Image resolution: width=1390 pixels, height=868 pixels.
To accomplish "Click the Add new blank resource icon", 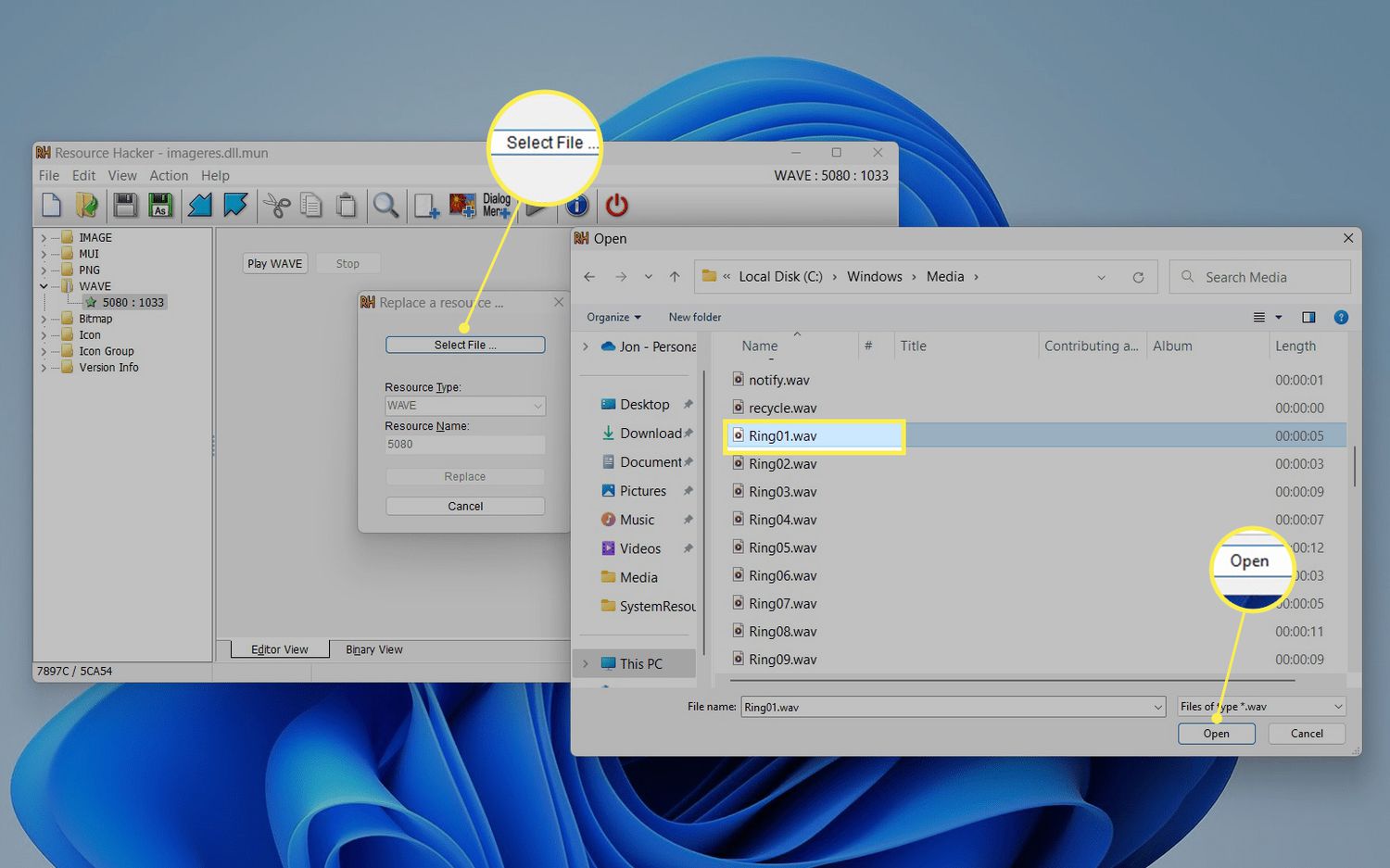I will [x=426, y=205].
